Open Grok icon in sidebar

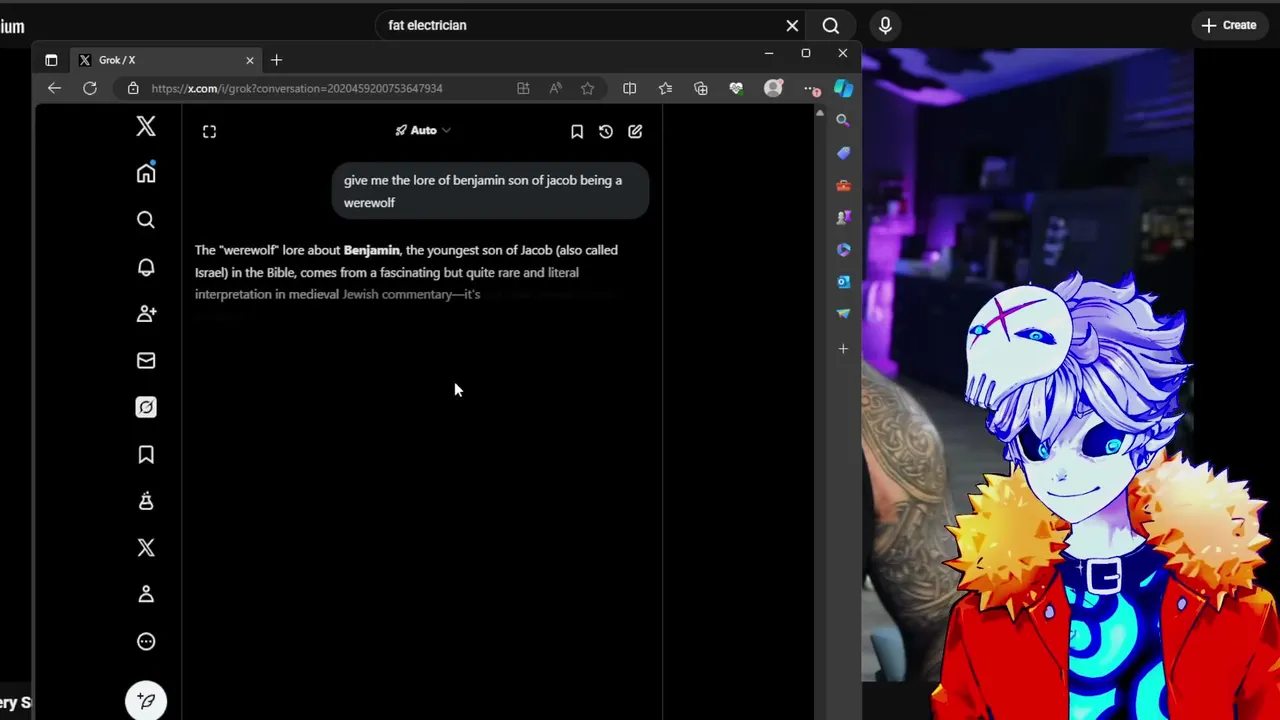(146, 407)
